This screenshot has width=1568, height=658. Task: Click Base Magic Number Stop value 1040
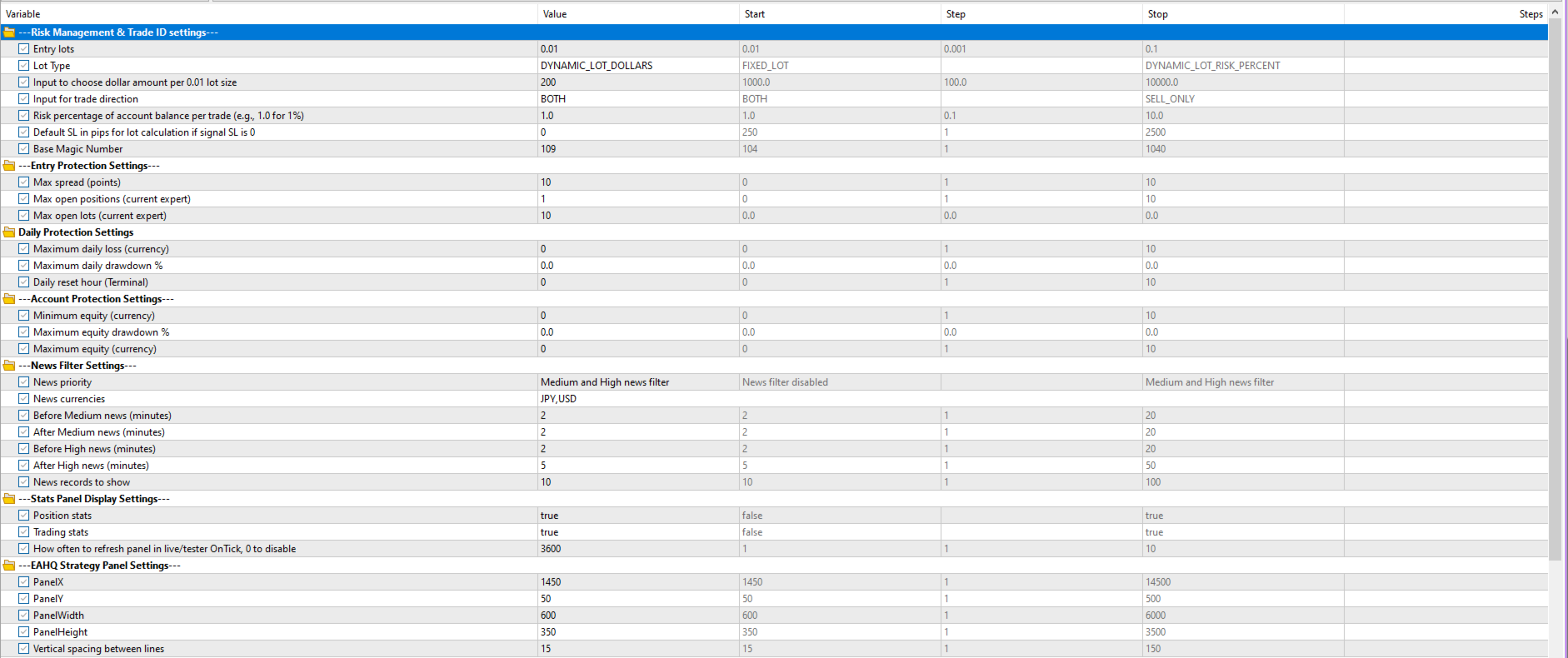[x=1243, y=149]
